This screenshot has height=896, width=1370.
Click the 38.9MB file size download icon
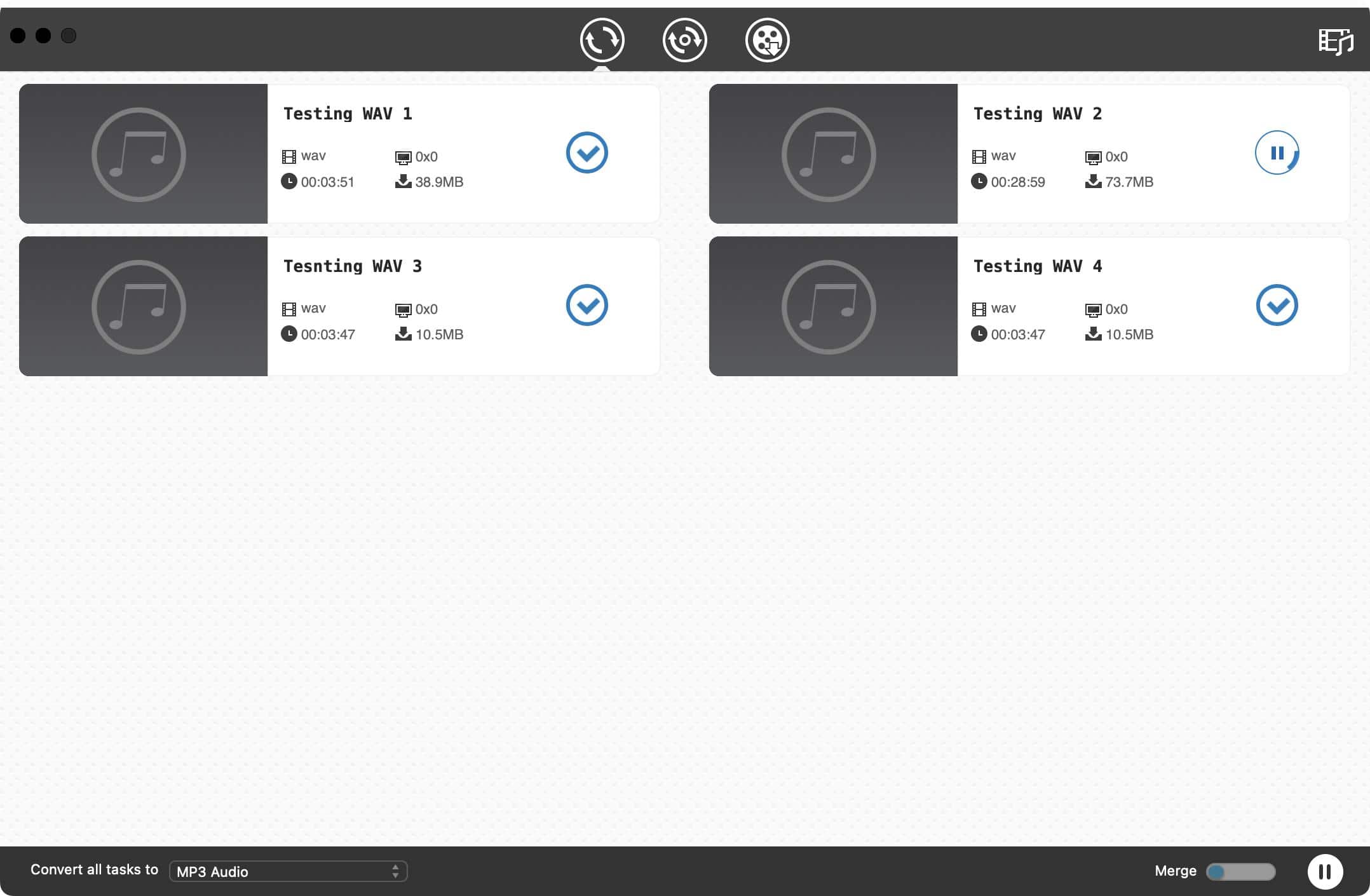pos(403,182)
